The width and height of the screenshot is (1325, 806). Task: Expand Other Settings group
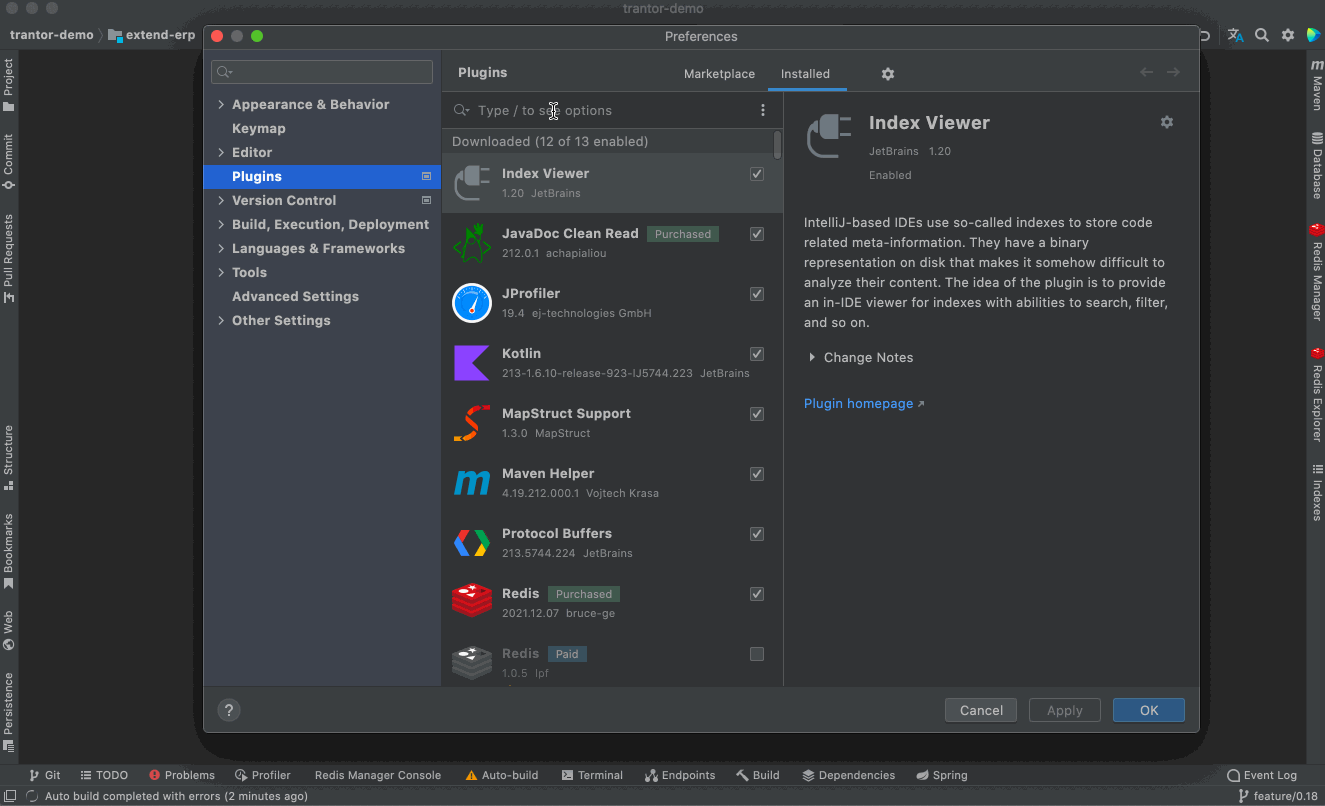(x=221, y=320)
